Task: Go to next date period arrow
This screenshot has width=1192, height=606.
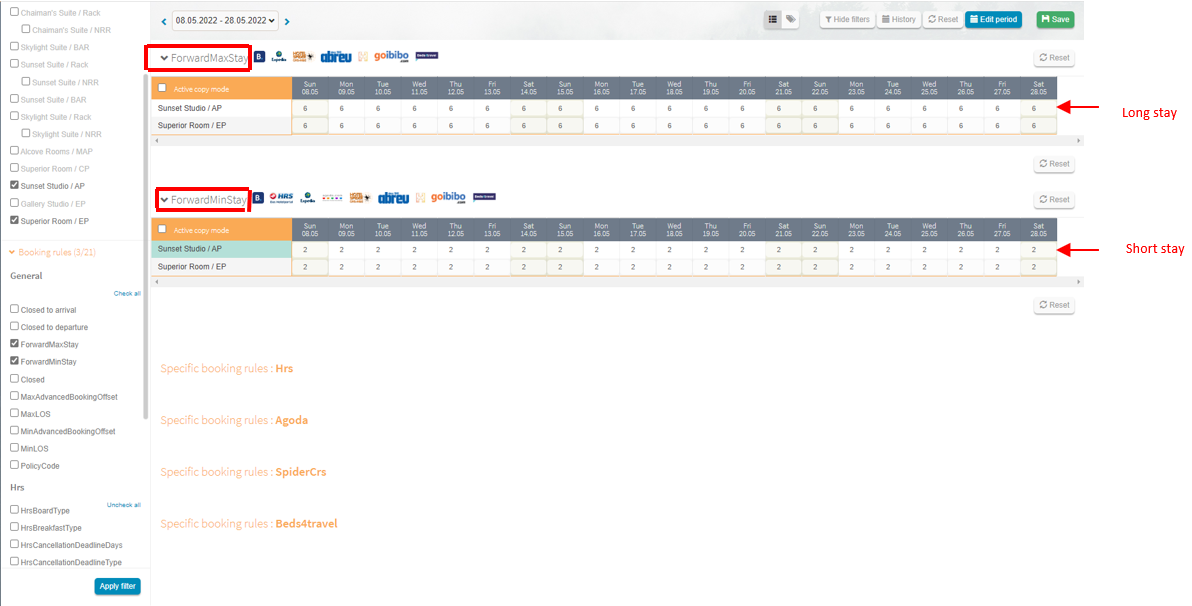Action: pos(287,21)
